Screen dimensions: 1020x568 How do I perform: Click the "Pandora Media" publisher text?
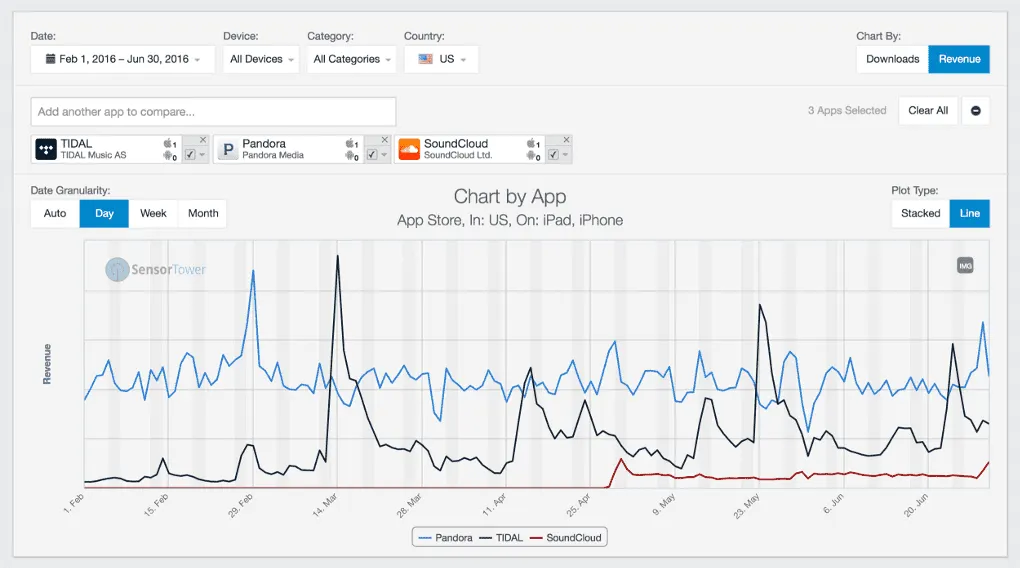pos(273,156)
